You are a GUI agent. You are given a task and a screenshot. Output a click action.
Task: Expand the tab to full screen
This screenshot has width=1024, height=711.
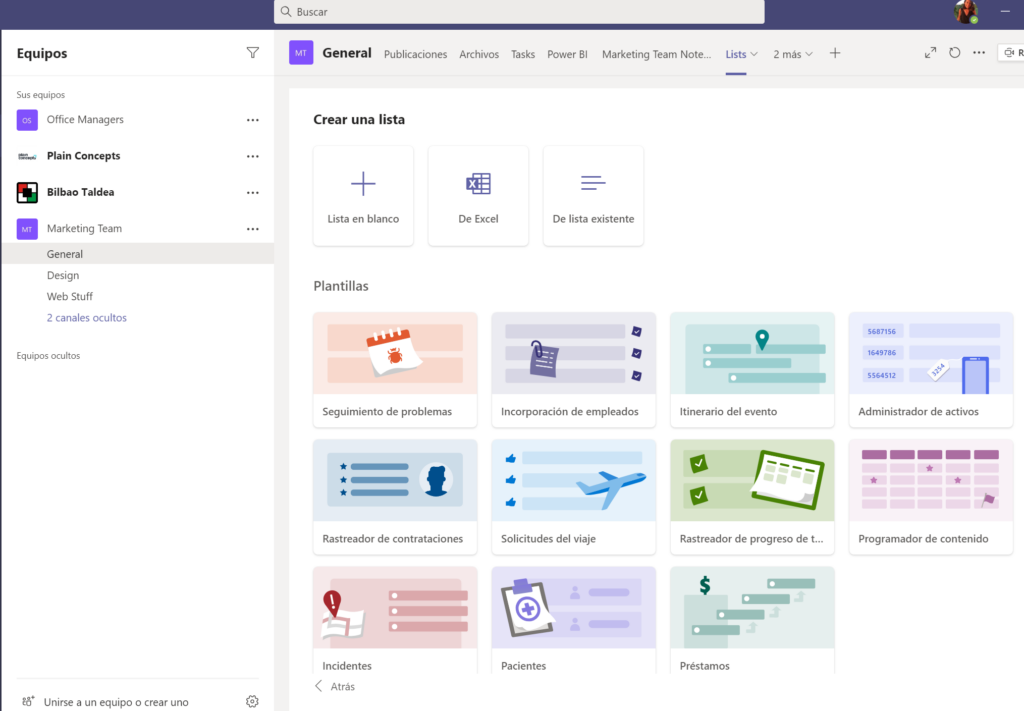click(931, 53)
